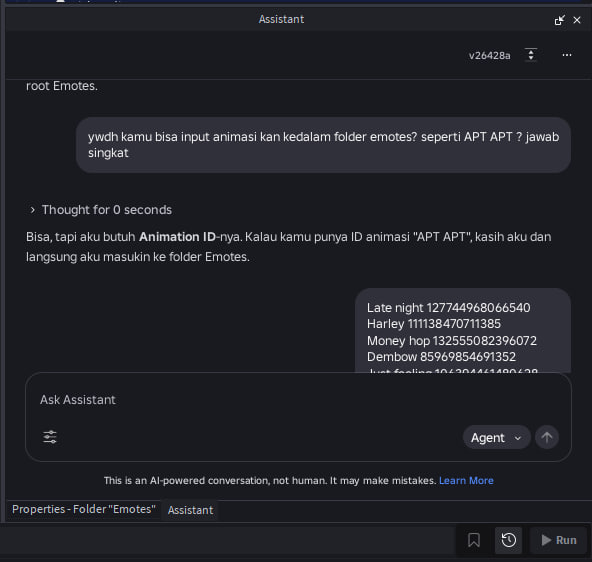Image resolution: width=592 pixels, height=562 pixels.
Task: Click the v26428a version label
Action: (489, 56)
